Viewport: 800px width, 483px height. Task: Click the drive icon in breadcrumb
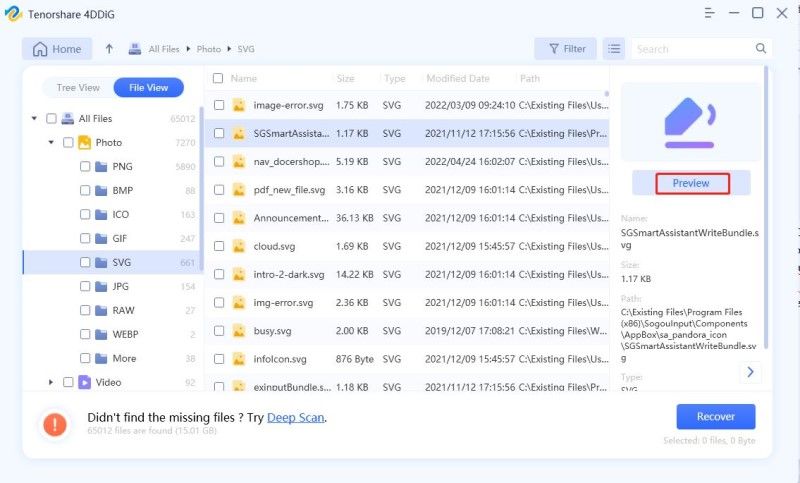tap(135, 49)
